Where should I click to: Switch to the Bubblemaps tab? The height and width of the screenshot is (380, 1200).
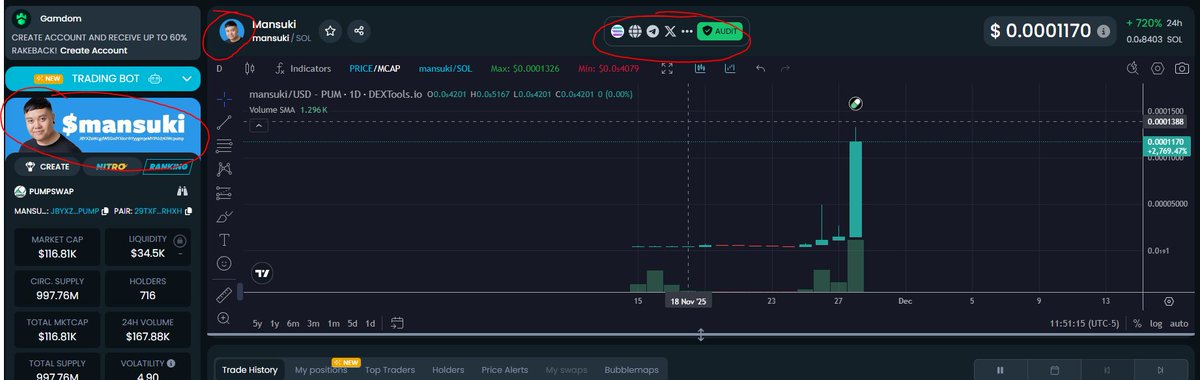631,370
